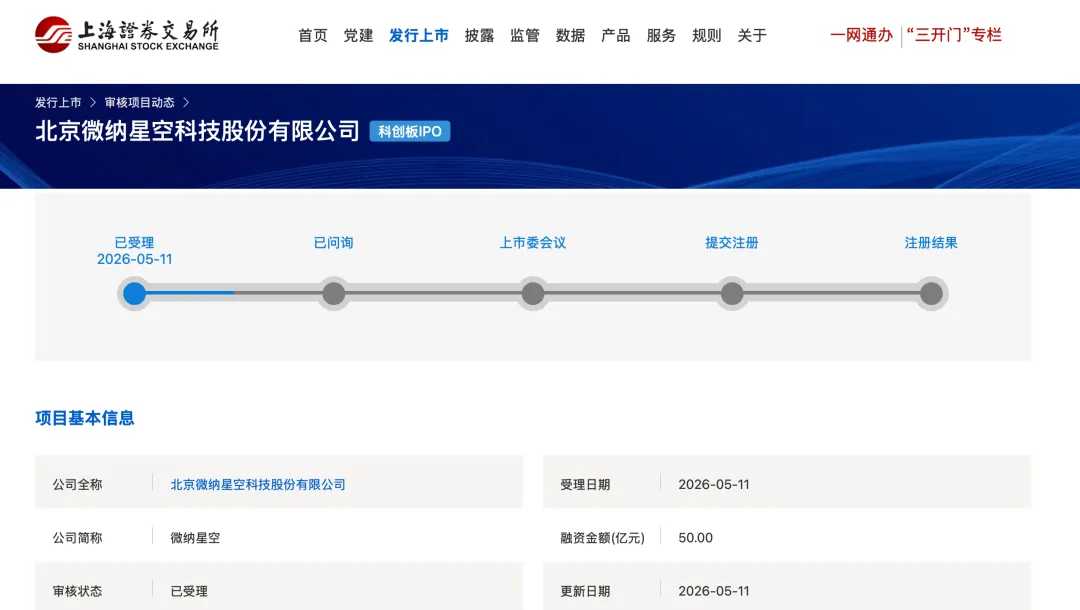Select the 注册结果 progress step dot

(x=931, y=294)
